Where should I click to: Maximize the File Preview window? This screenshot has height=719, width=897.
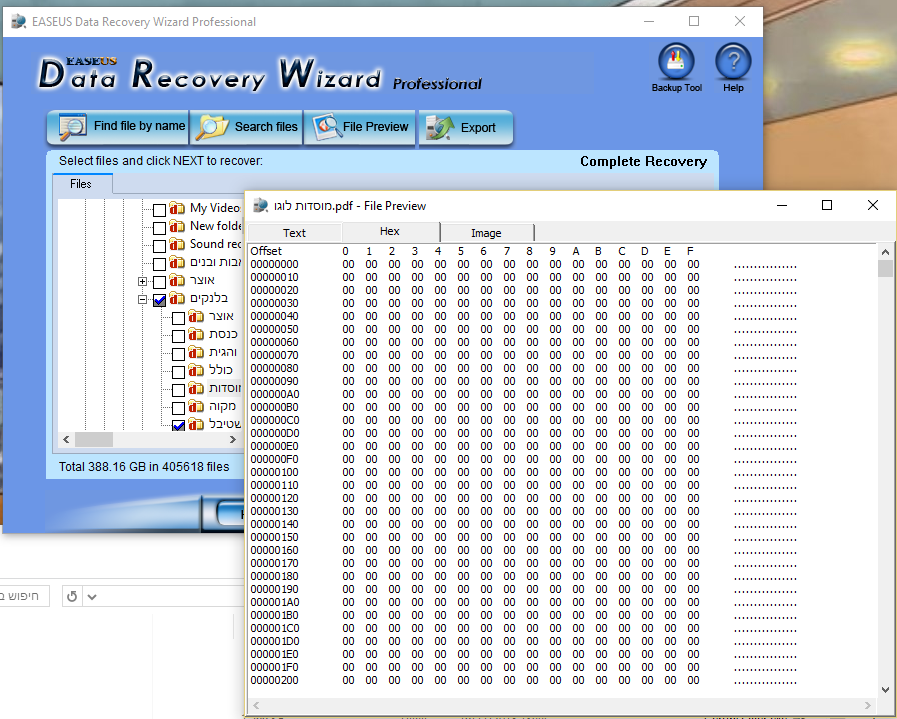pos(827,205)
